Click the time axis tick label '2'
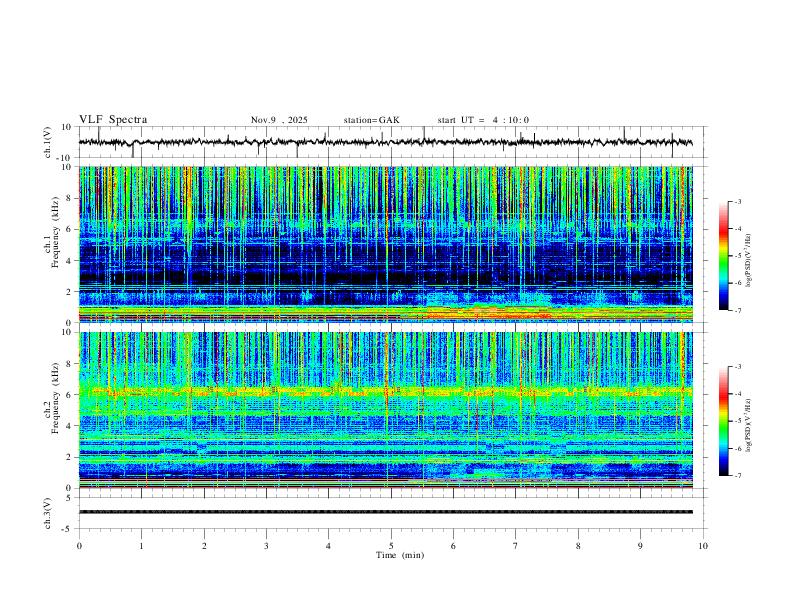The height and width of the screenshot is (612, 792). click(204, 546)
